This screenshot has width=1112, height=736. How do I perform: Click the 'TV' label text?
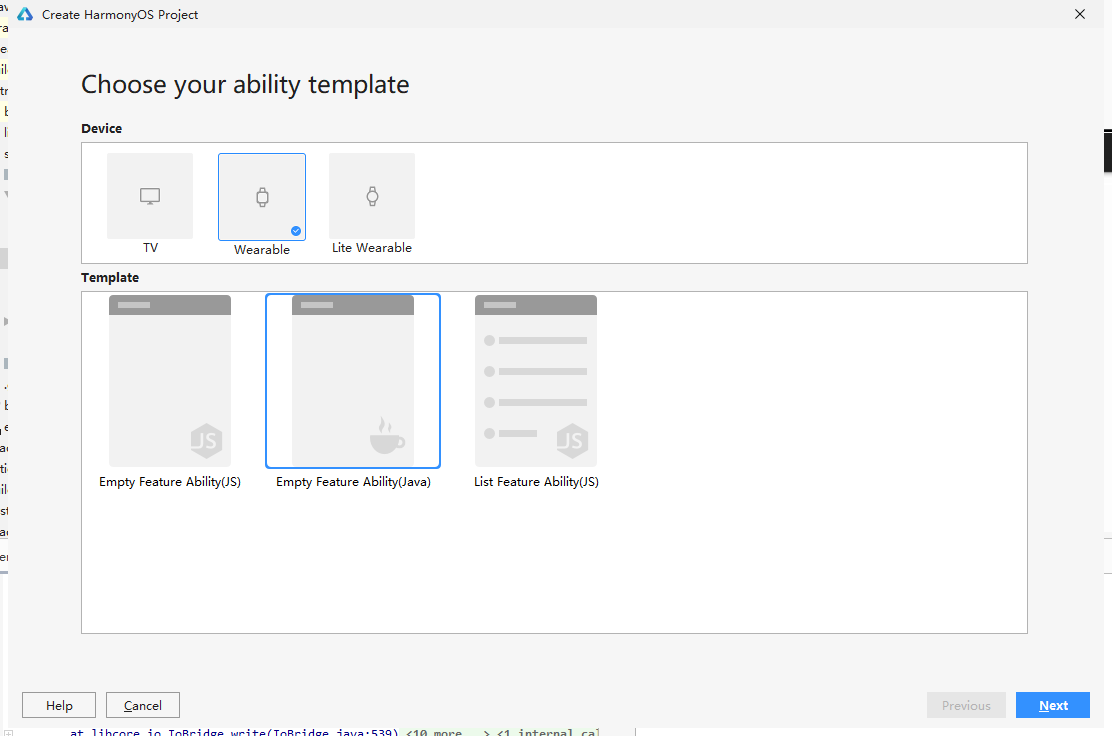coord(150,247)
